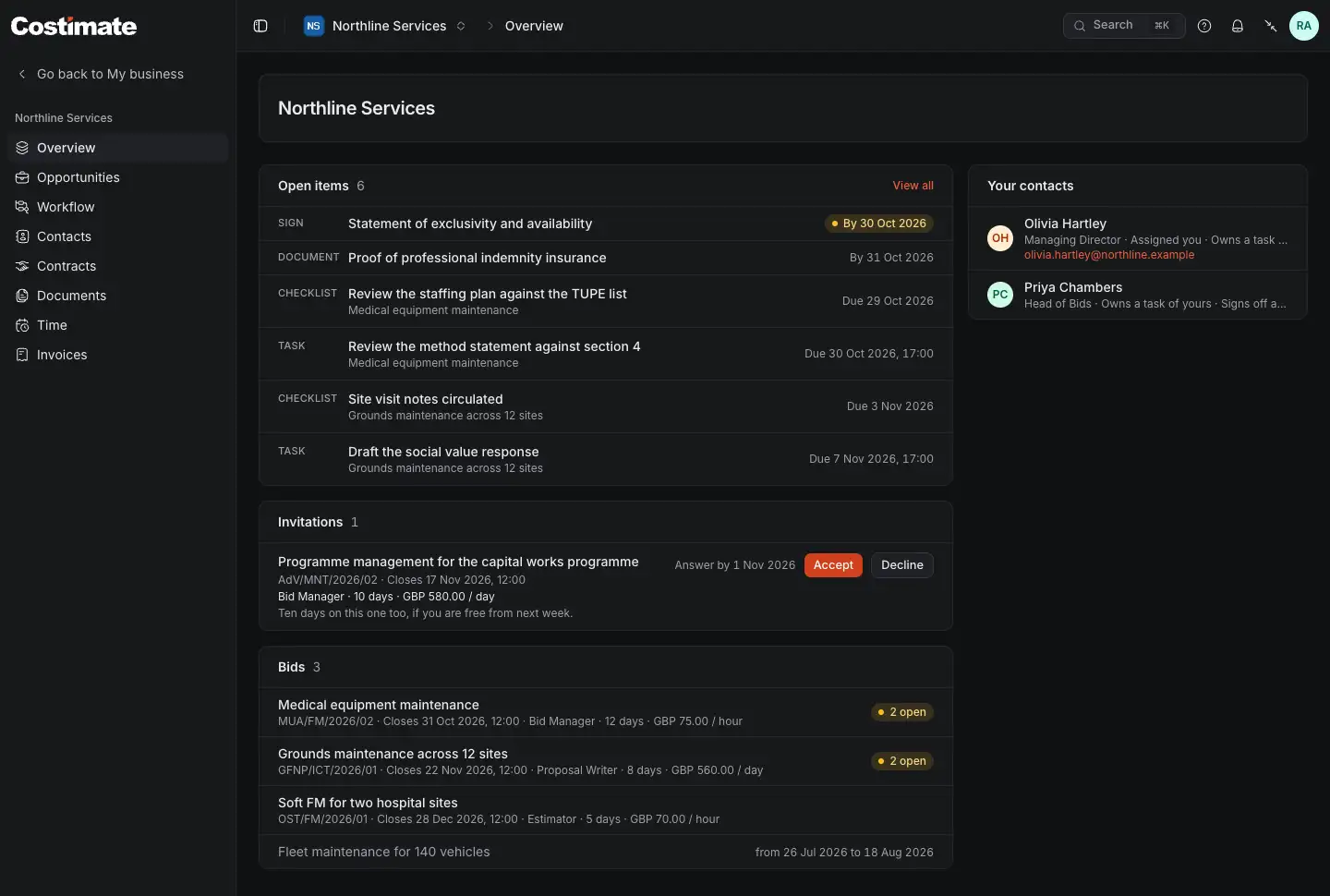Image resolution: width=1330 pixels, height=896 pixels.
Task: Accept the programme management invitation
Action: (833, 565)
